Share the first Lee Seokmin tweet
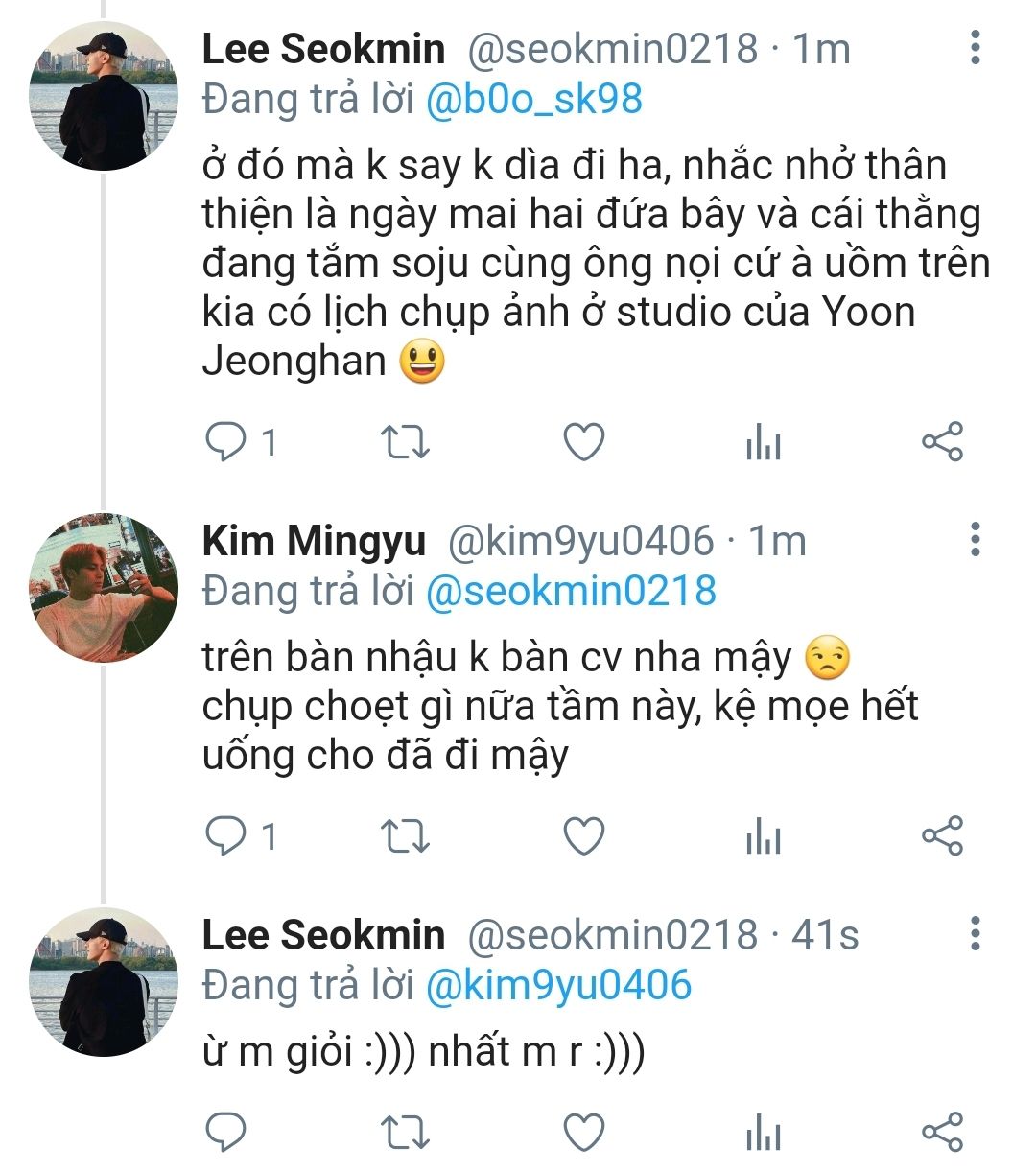 pyautogui.click(x=941, y=442)
